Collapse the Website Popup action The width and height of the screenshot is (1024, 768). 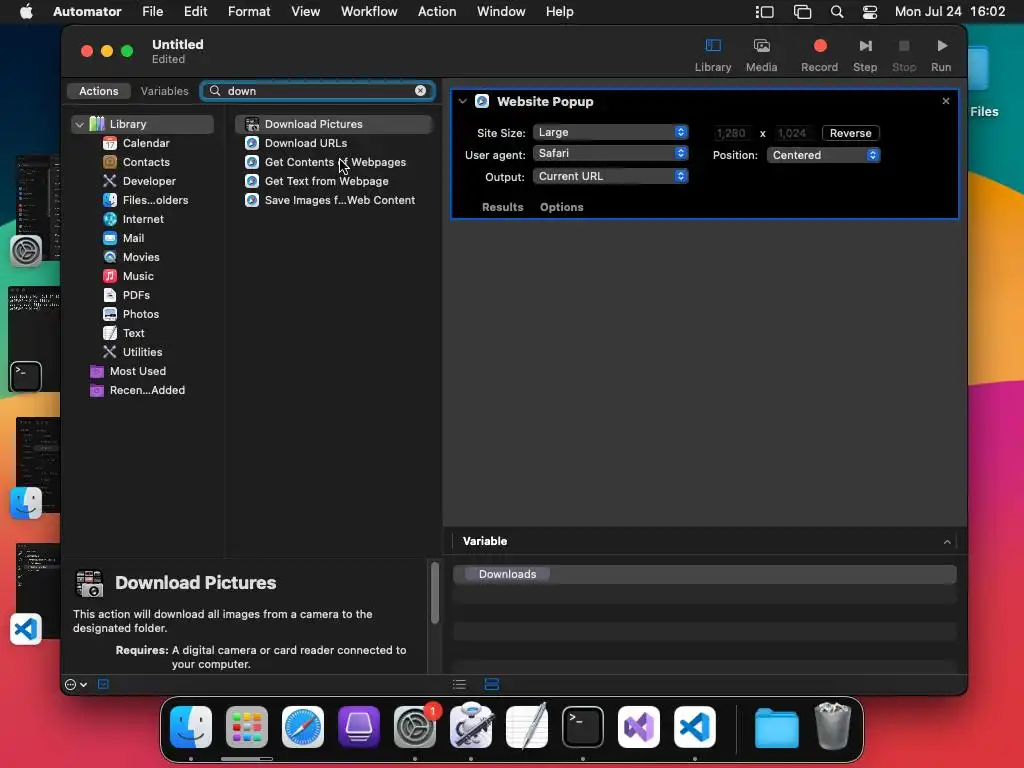(x=462, y=101)
